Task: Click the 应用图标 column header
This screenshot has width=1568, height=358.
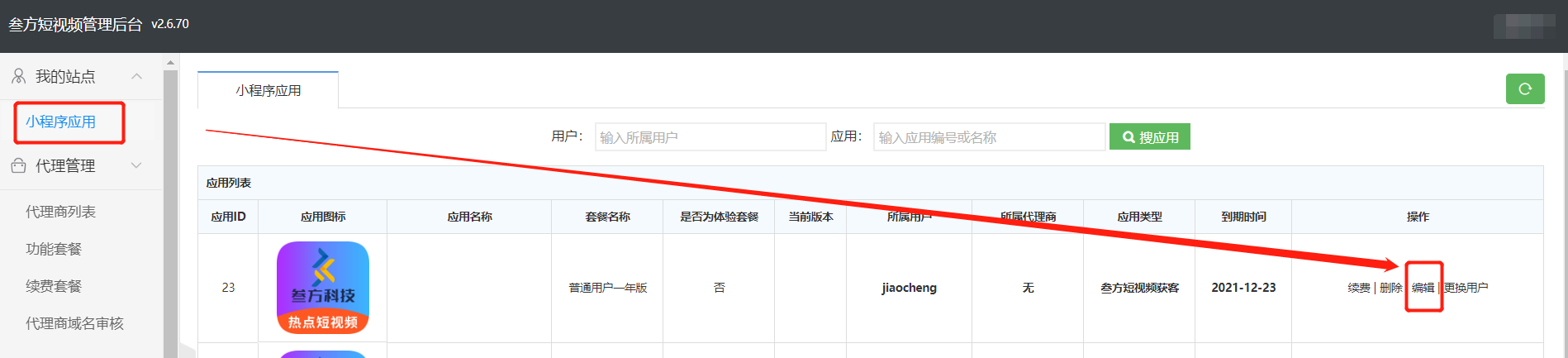Action: (323, 217)
